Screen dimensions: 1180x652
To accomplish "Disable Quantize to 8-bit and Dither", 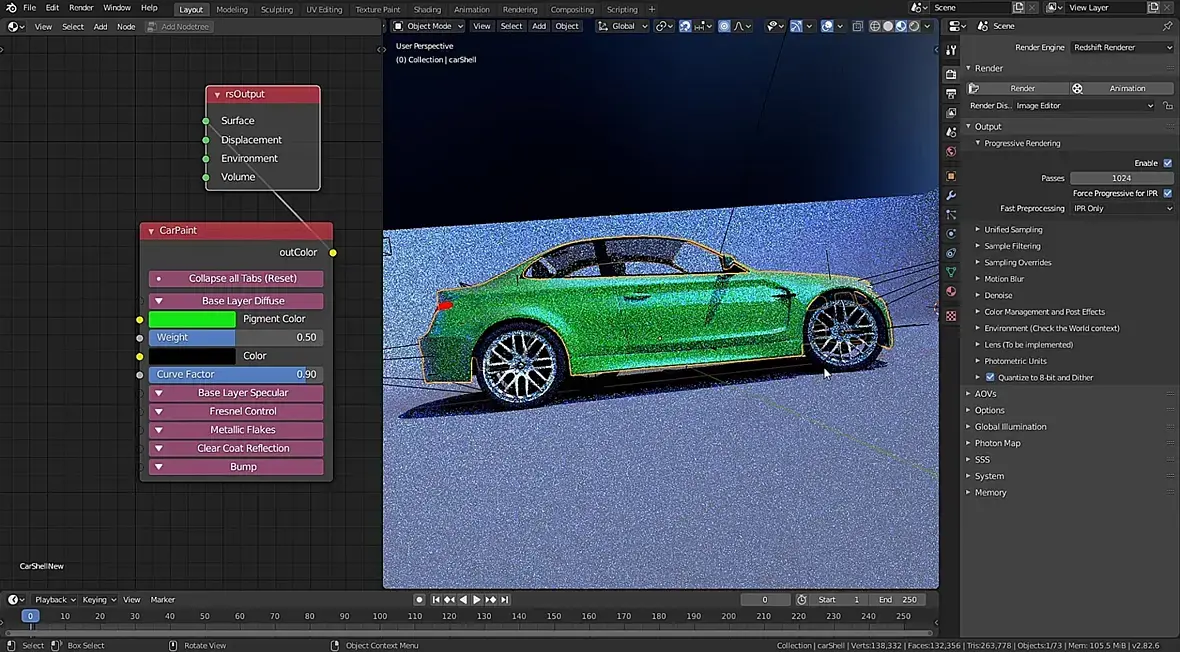I will click(990, 377).
